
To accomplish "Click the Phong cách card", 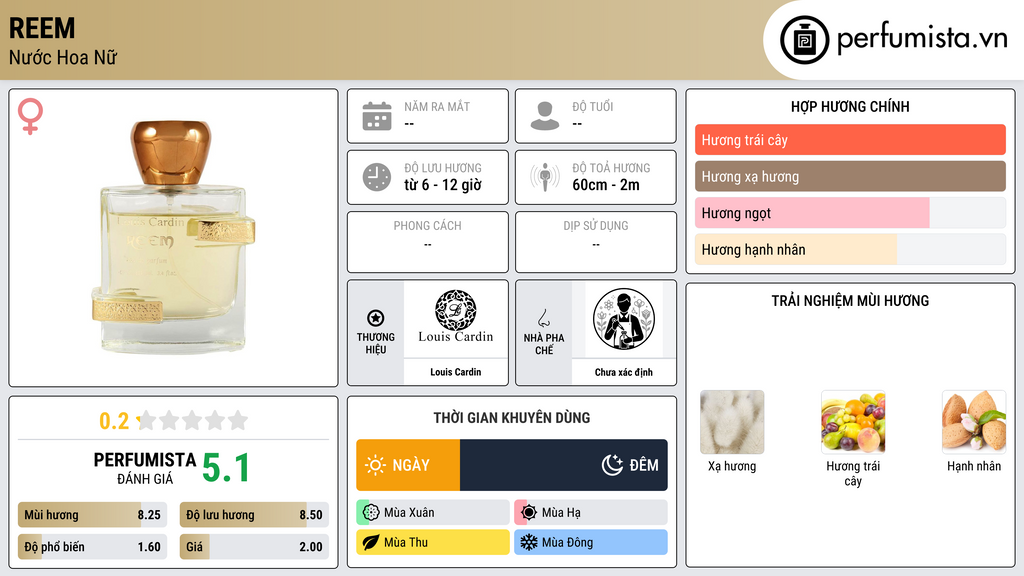I will click(428, 242).
